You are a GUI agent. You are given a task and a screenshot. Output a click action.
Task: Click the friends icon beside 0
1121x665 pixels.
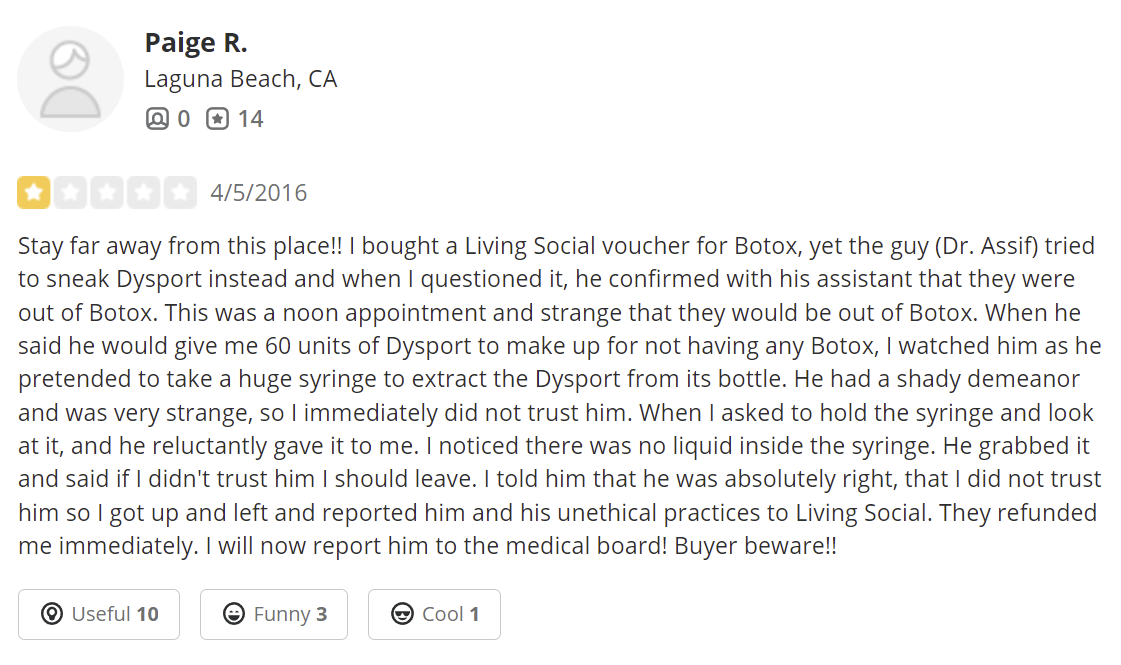(157, 119)
